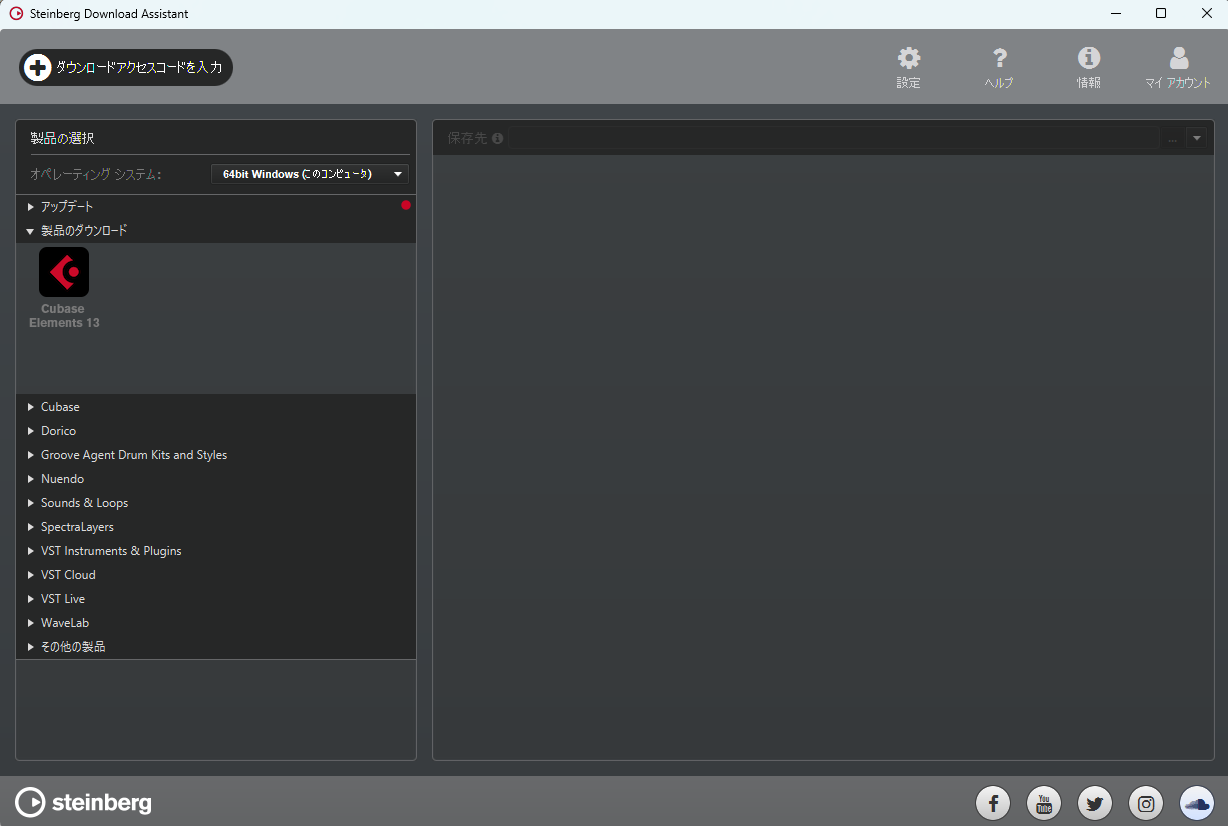
Task: Select the Cubase Elements 13 product icon
Action: (x=64, y=272)
